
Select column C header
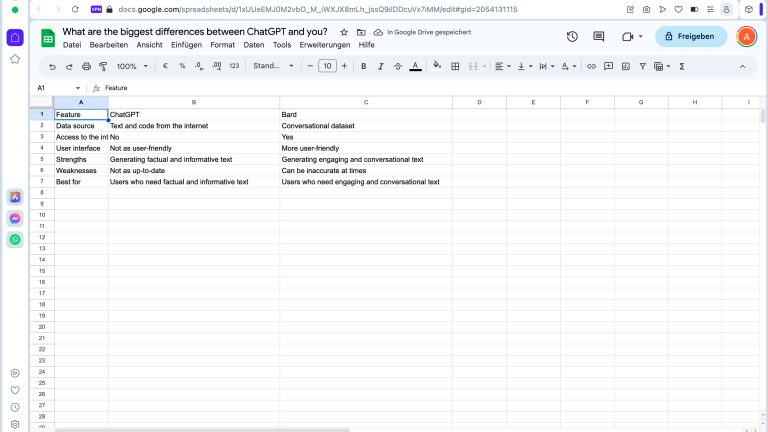[366, 102]
